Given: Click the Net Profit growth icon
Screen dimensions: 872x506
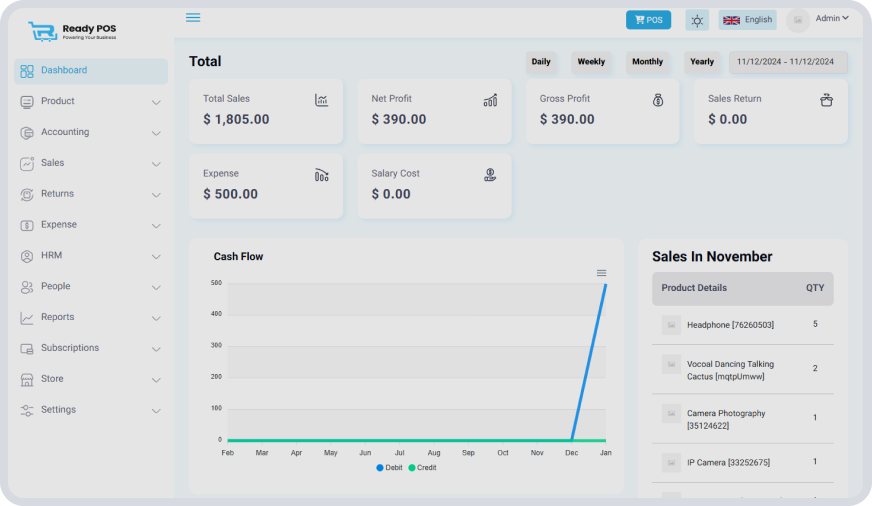Looking at the screenshot, I should click(x=490, y=100).
